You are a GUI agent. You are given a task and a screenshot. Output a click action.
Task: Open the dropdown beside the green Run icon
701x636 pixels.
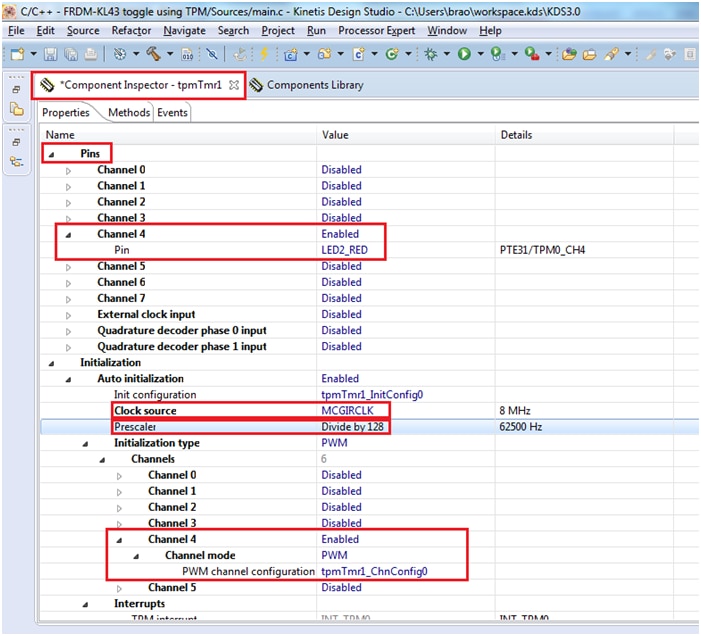click(x=481, y=54)
